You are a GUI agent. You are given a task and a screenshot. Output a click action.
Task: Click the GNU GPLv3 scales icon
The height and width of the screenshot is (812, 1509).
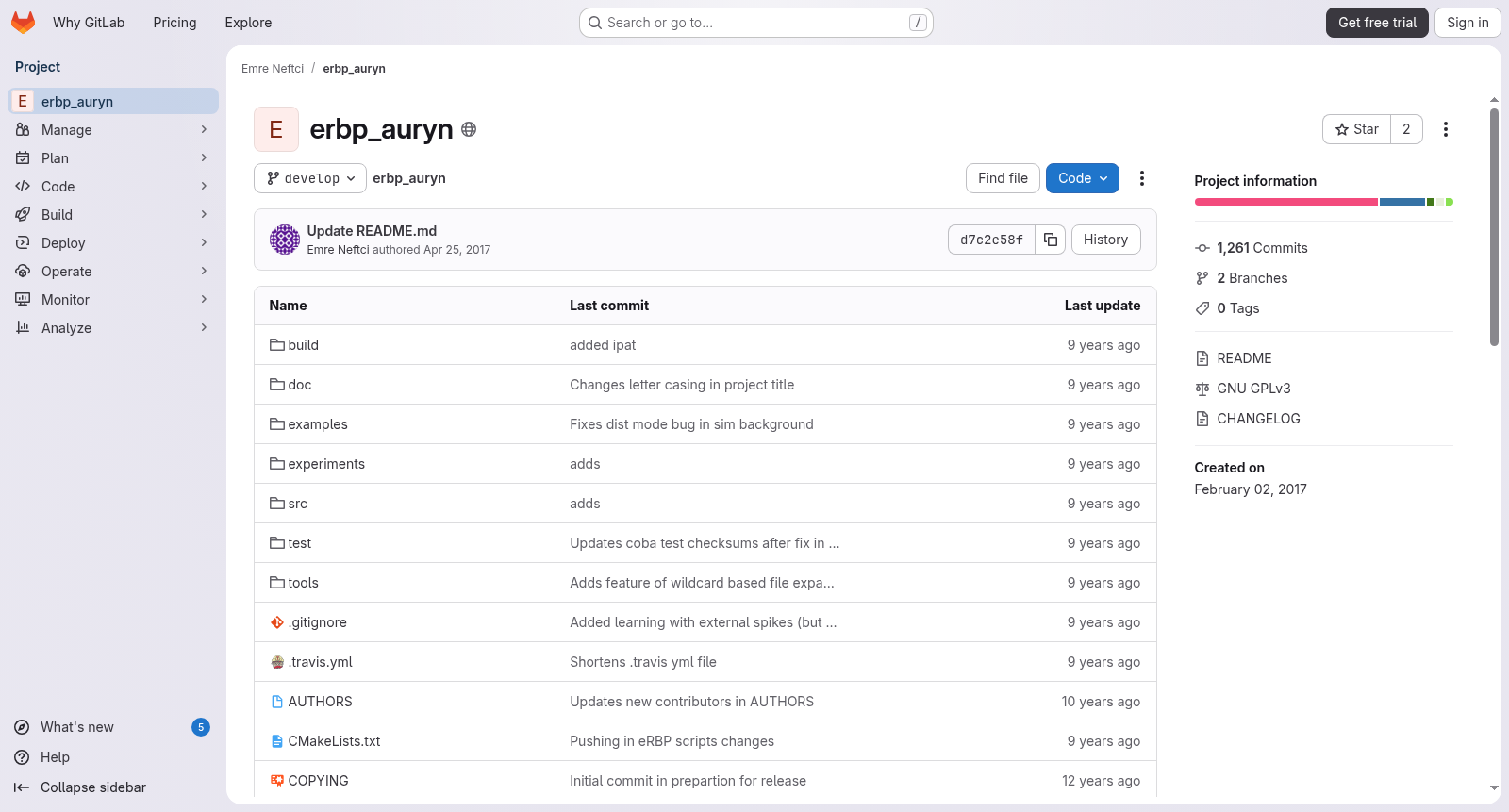point(1202,389)
